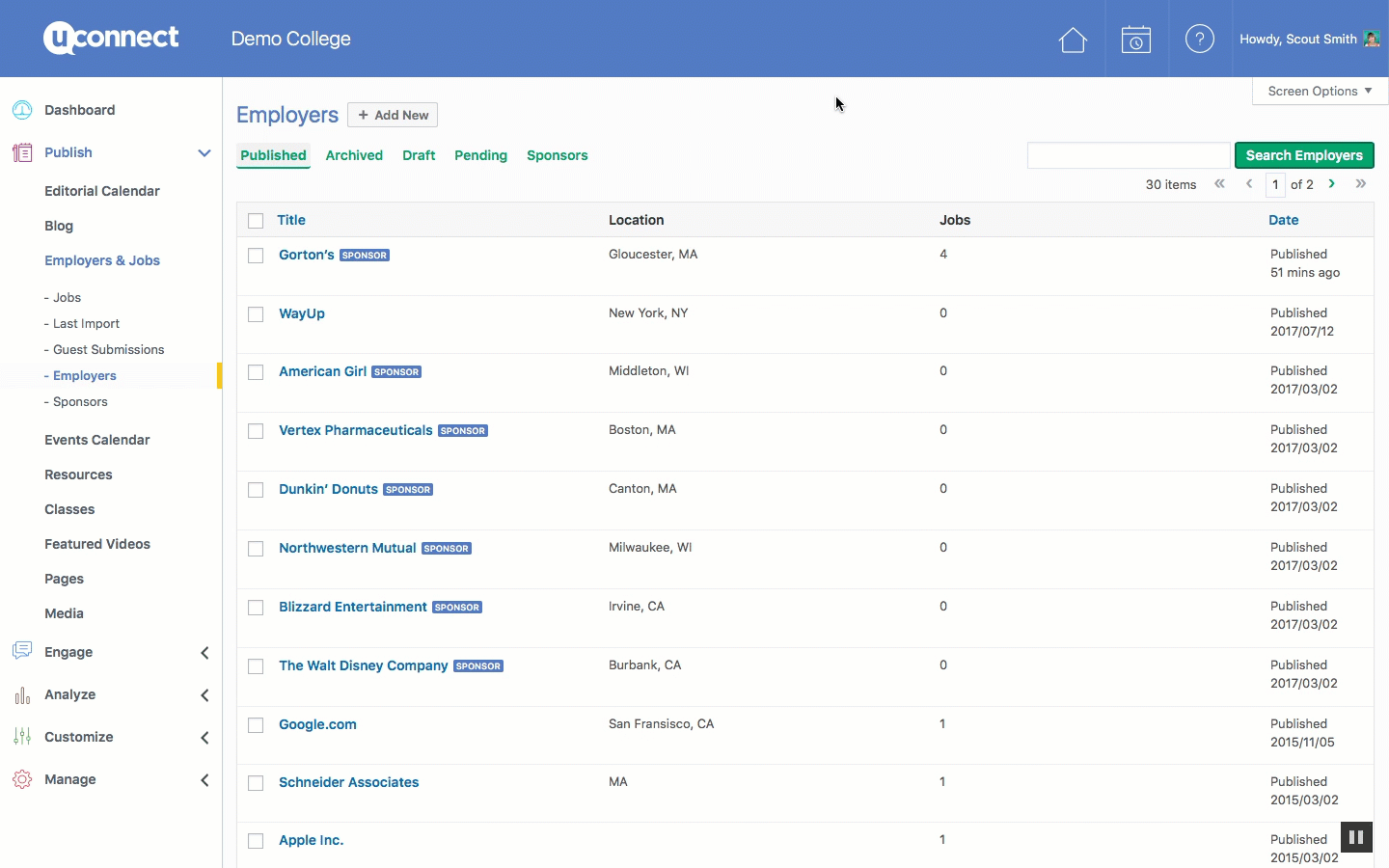Check the box next to Gorton's
Viewport: 1389px width, 868px height.
point(256,256)
